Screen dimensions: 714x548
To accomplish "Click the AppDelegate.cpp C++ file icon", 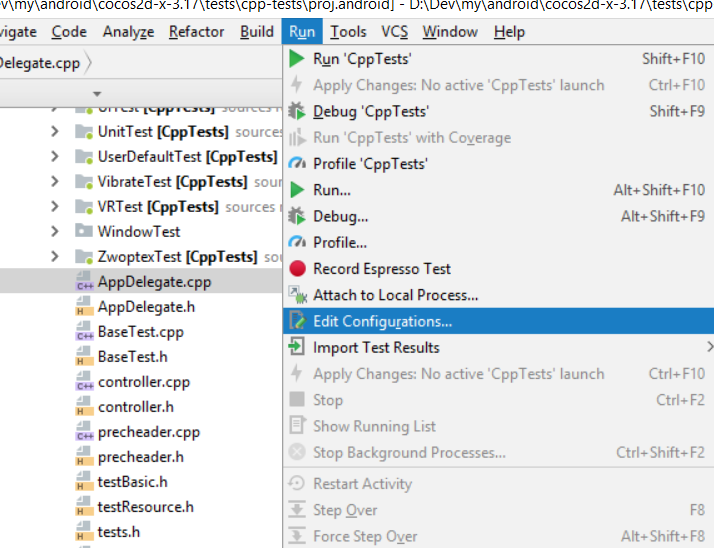I will (x=84, y=282).
